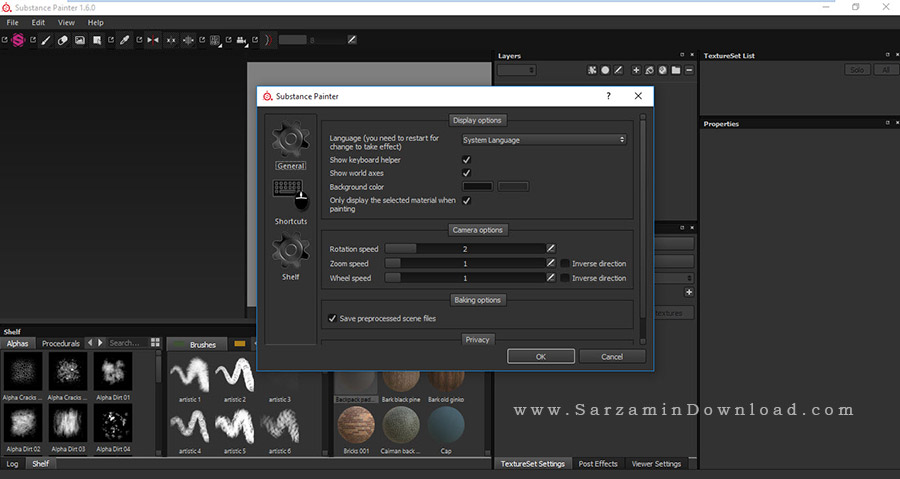Click the Zoom speed slider

(465, 263)
